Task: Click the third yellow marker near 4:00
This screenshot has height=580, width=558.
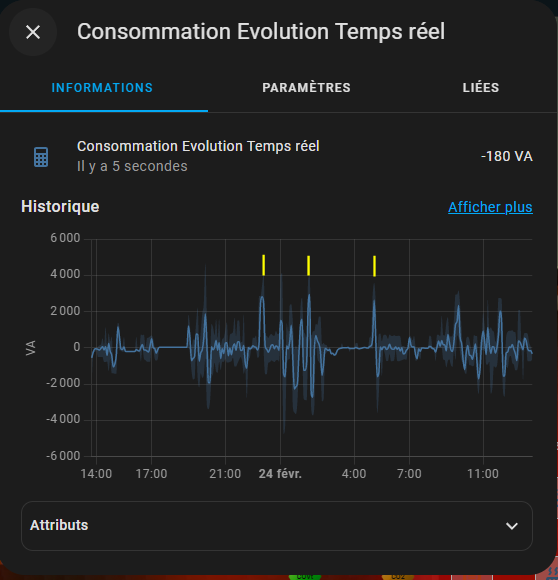Action: pos(374,266)
